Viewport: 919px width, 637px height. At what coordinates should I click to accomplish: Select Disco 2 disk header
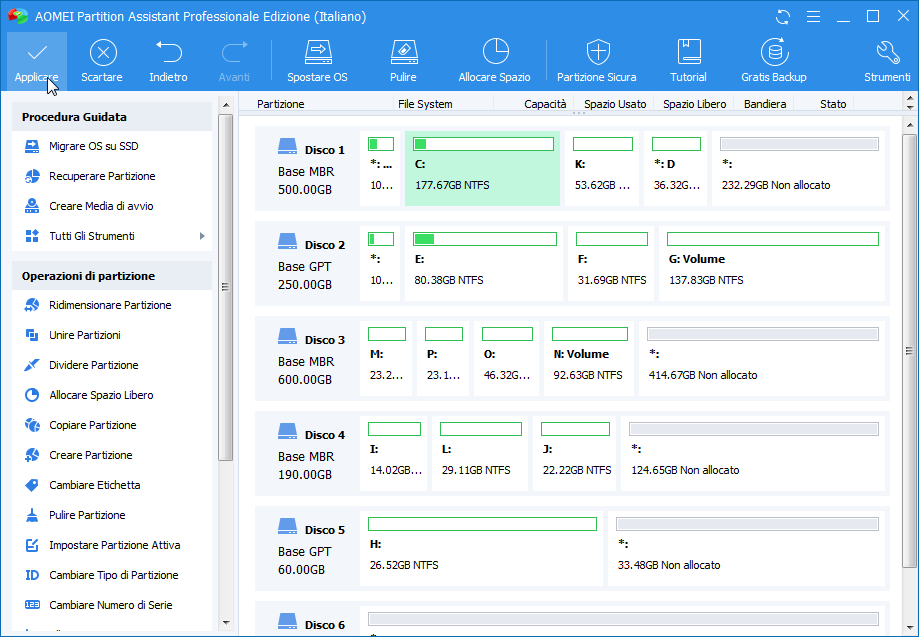click(307, 264)
